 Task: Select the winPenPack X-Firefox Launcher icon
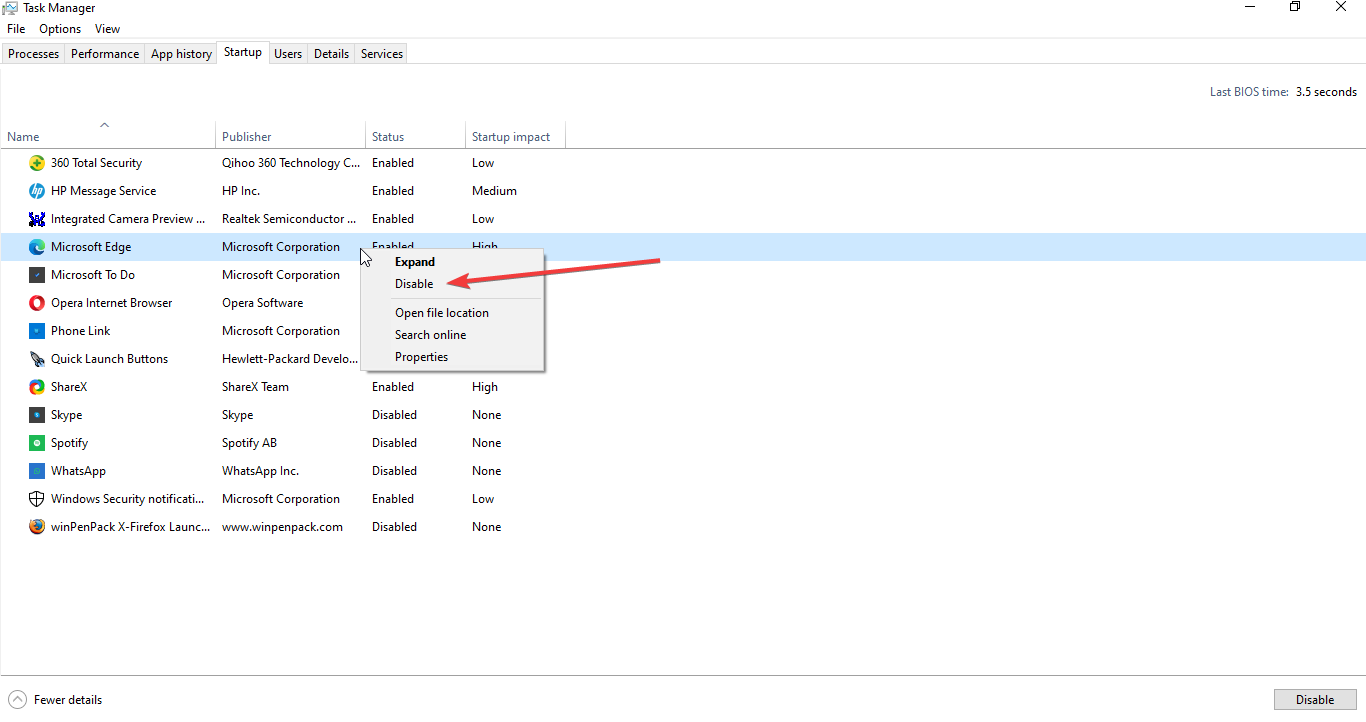click(x=37, y=526)
